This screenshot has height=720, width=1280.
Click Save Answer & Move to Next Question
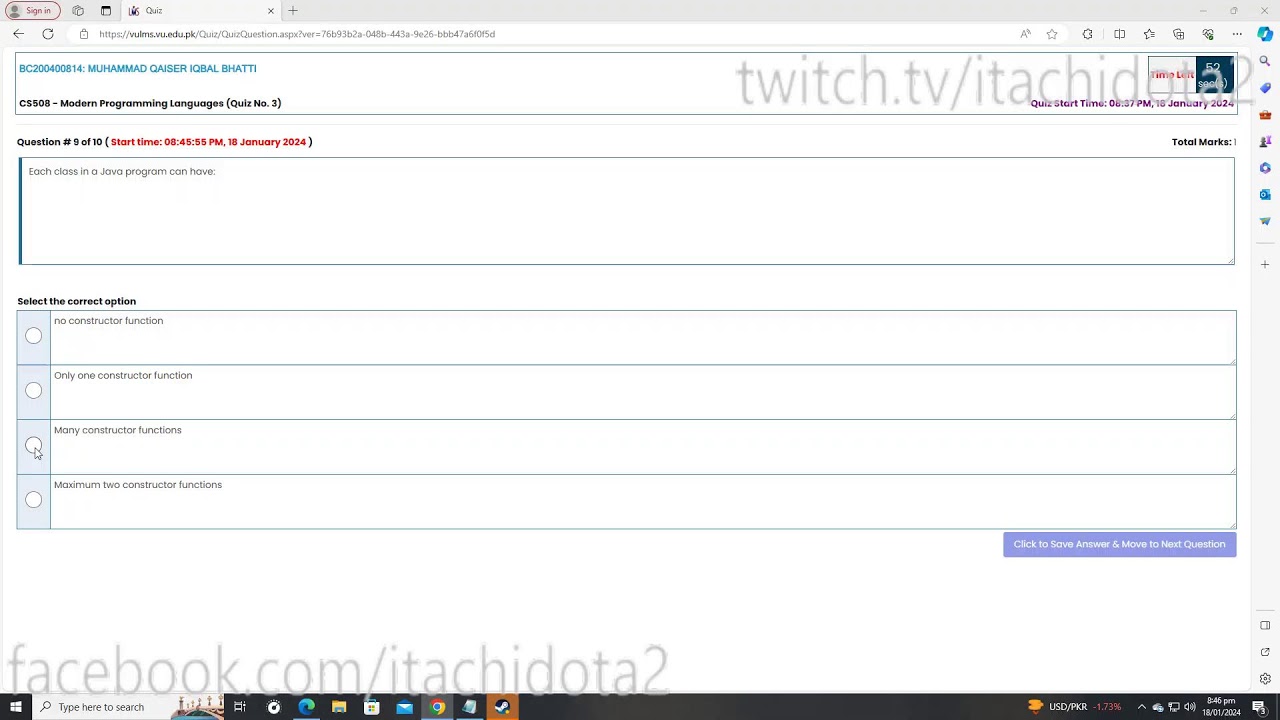click(x=1119, y=544)
